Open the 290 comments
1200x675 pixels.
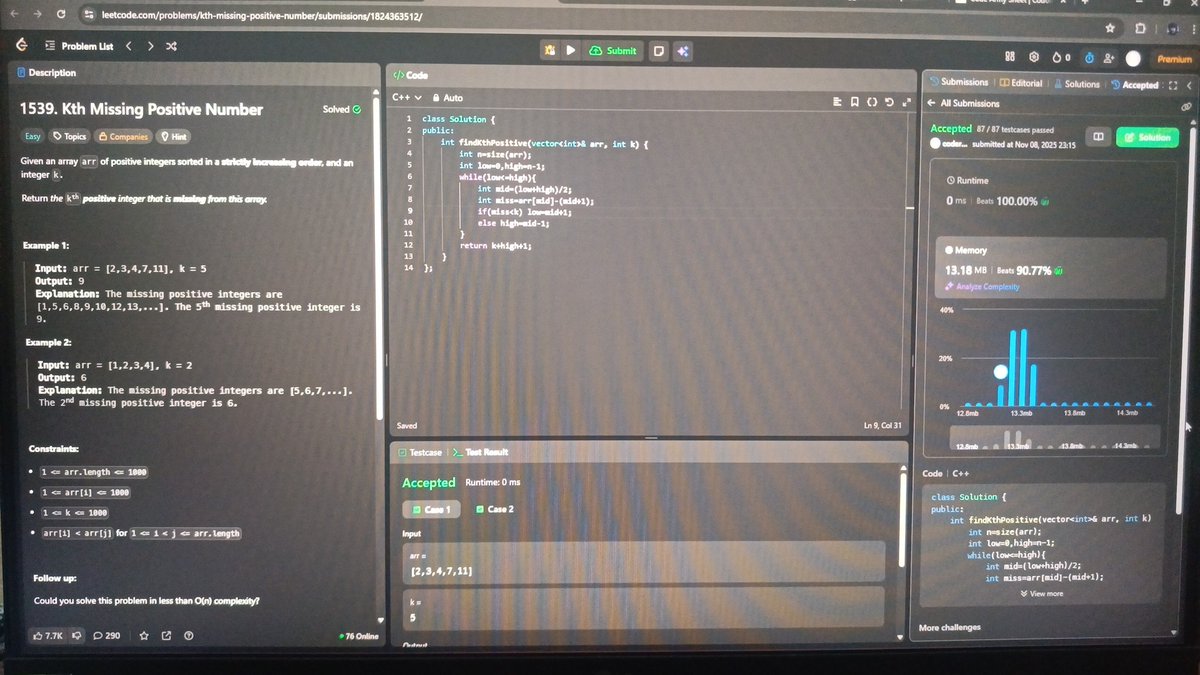pyautogui.click(x=107, y=635)
